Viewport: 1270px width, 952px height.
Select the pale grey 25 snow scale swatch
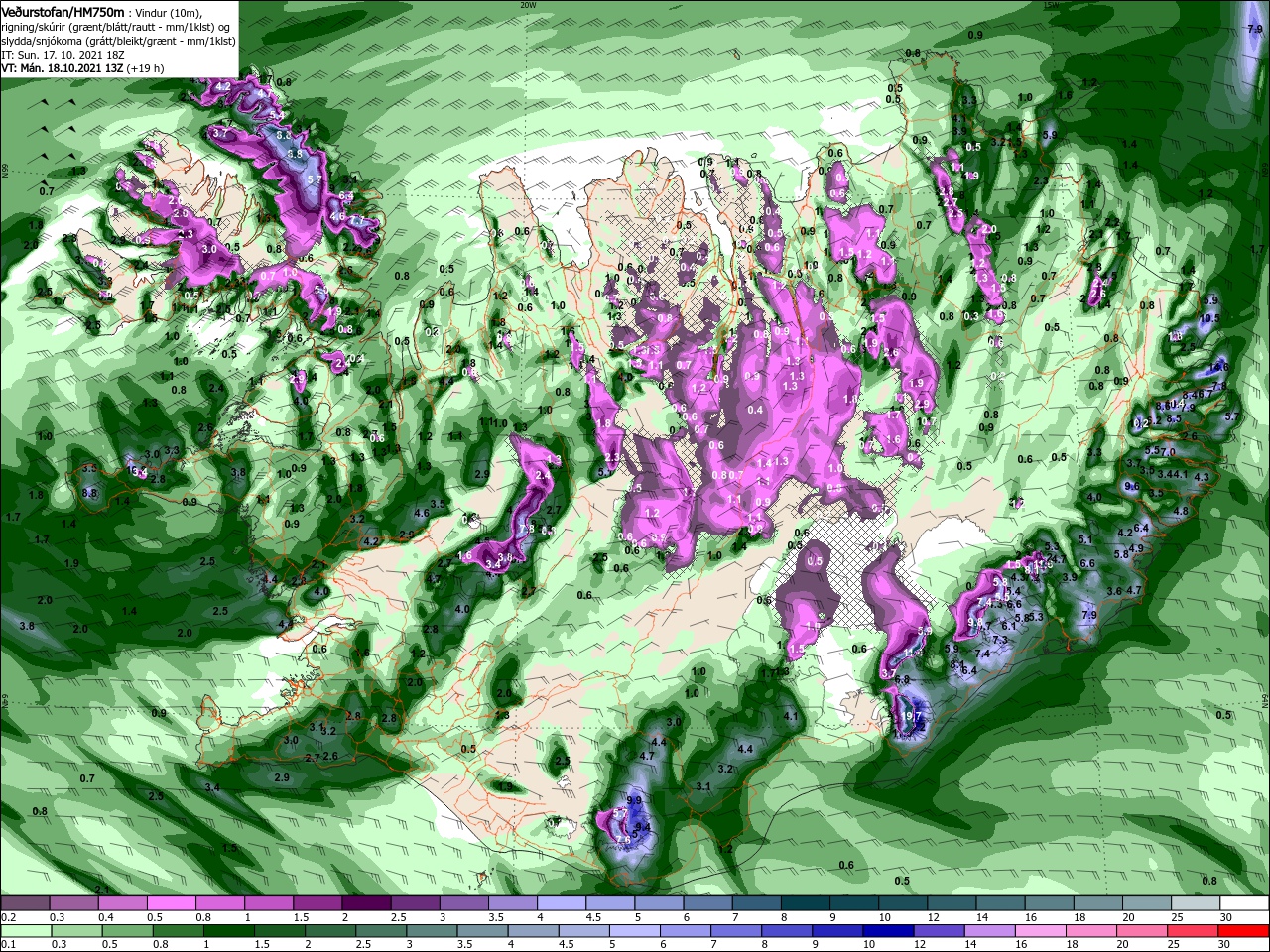pyautogui.click(x=1197, y=903)
